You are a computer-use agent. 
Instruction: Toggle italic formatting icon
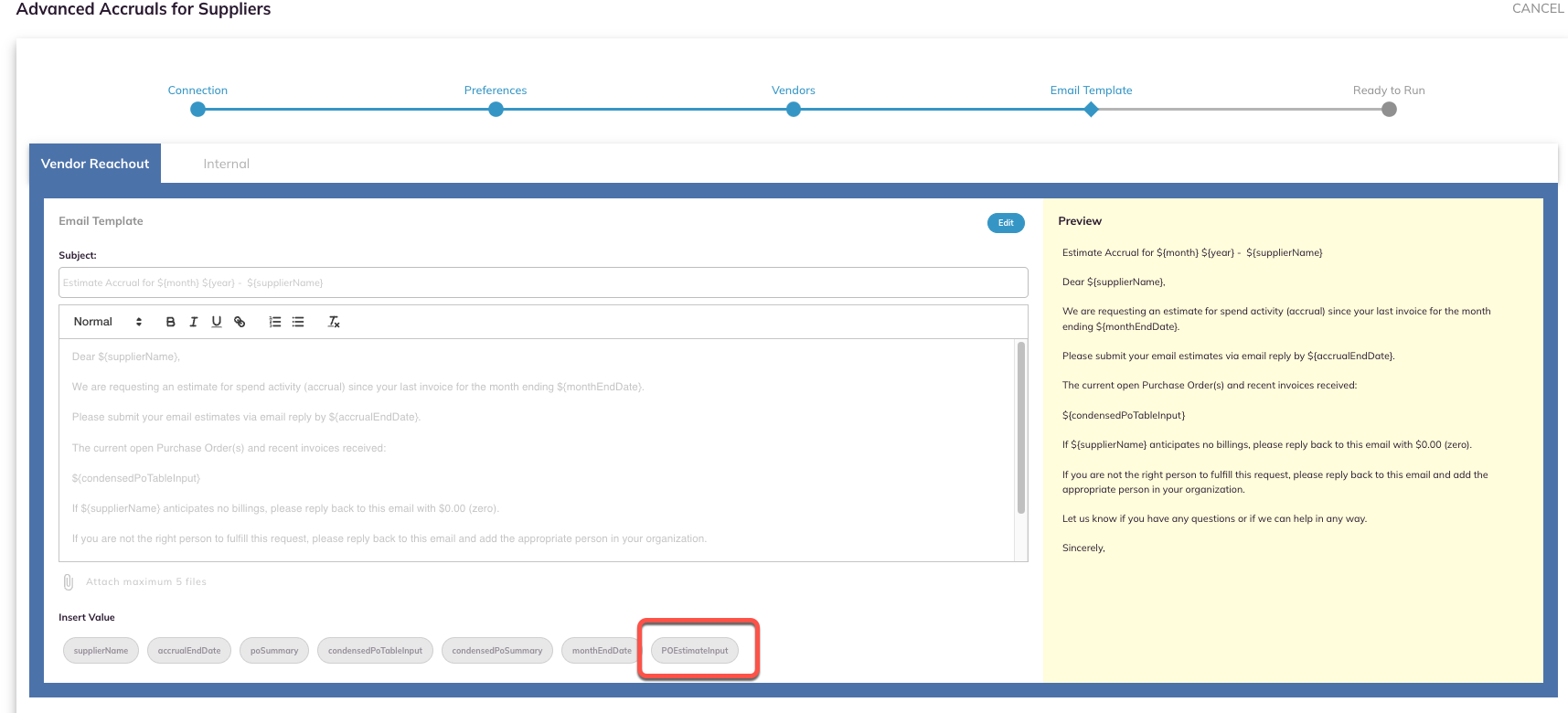[193, 322]
